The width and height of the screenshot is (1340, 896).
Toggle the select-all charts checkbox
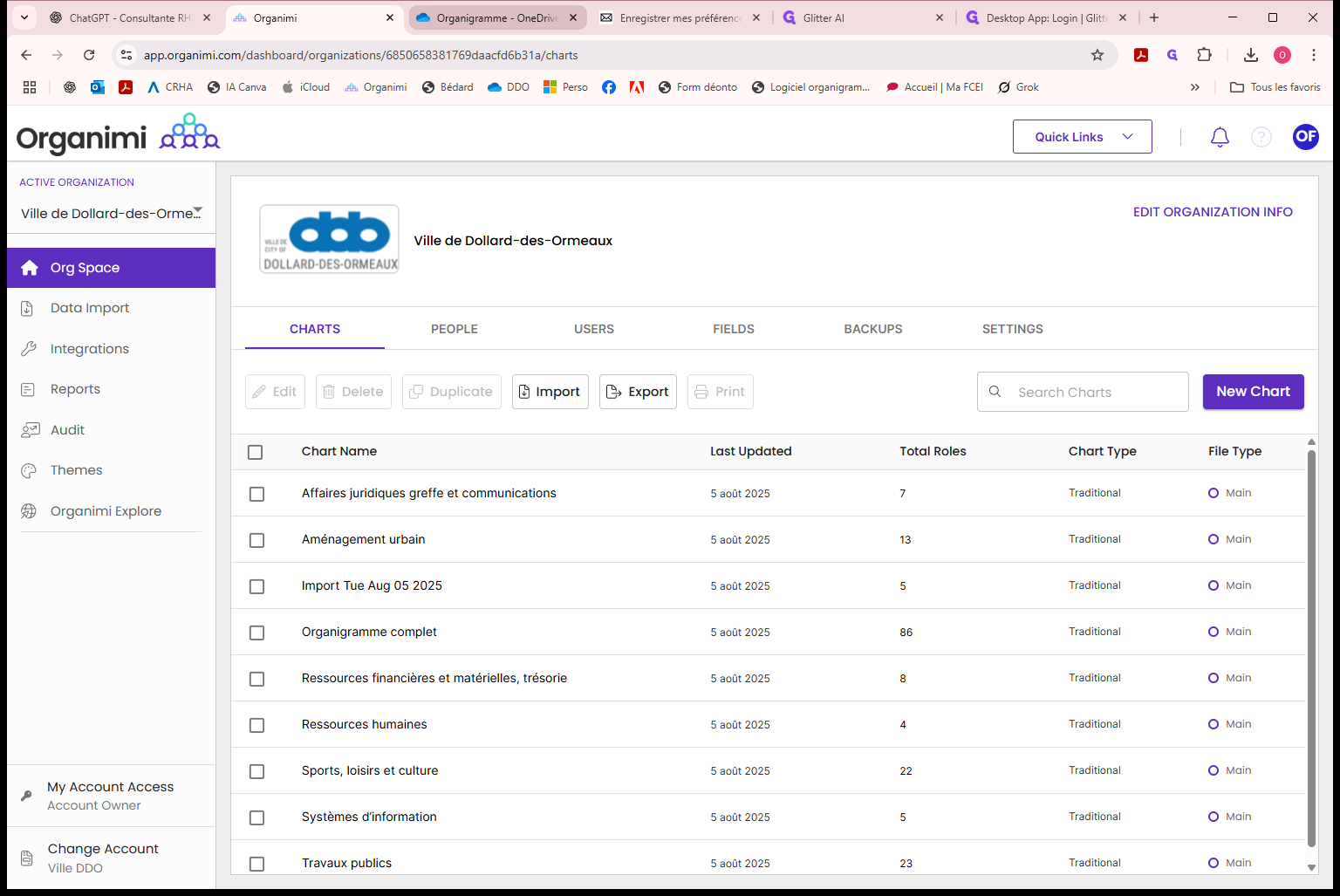[256, 452]
